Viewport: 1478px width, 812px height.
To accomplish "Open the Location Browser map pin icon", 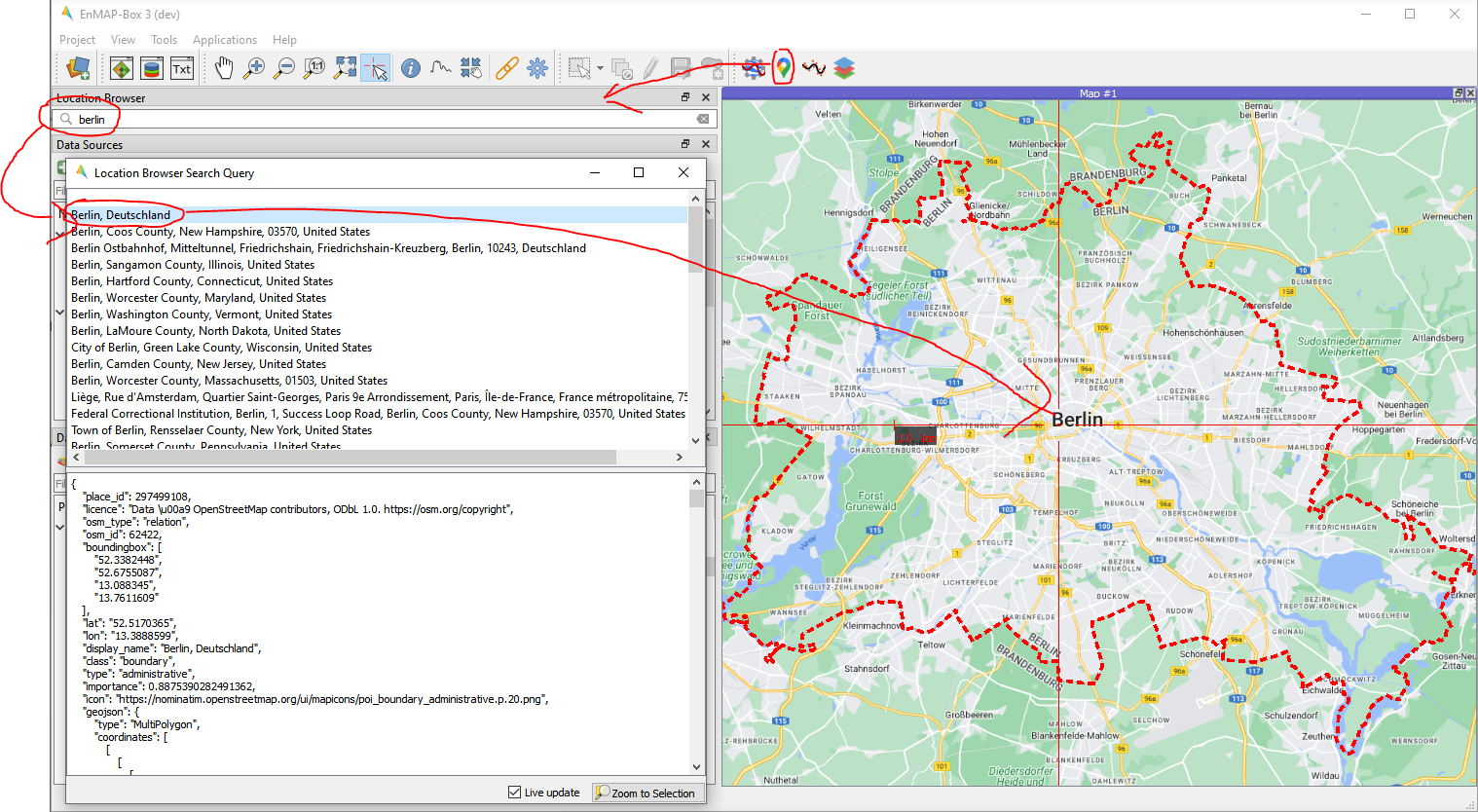I will [x=783, y=68].
